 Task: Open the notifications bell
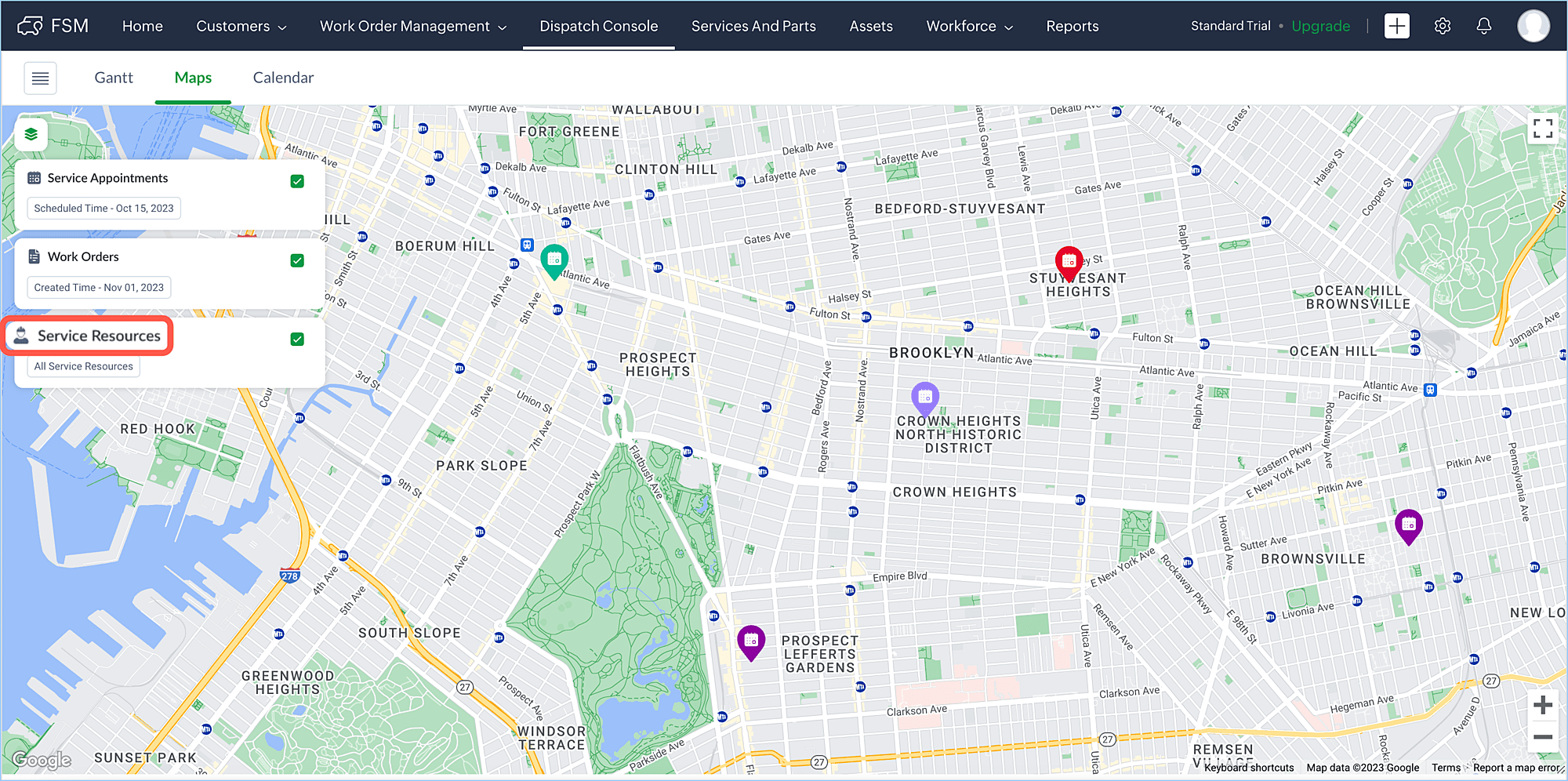pos(1483,26)
